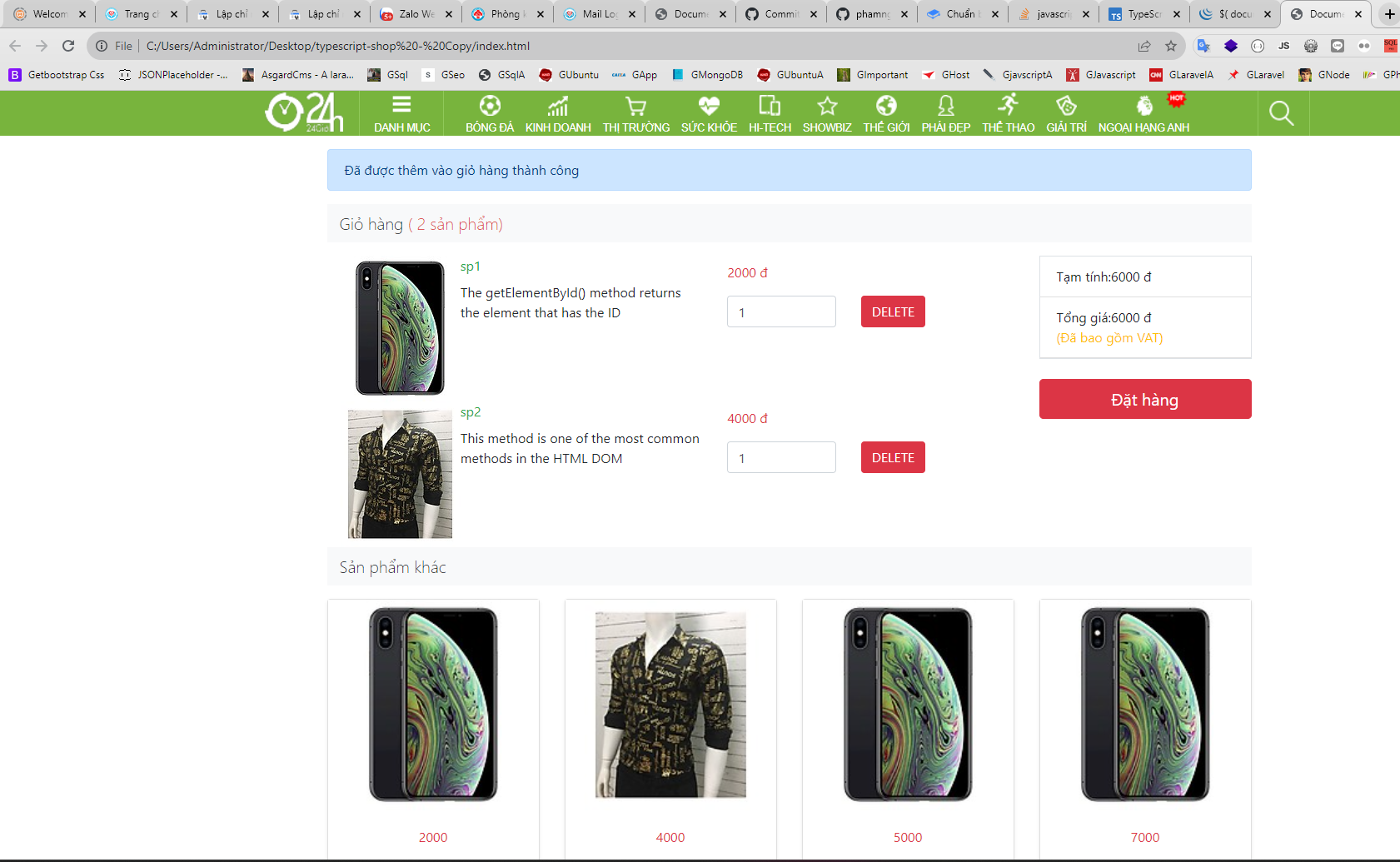
Task: Switch to the TypeScript browser tab
Action: point(1143,14)
